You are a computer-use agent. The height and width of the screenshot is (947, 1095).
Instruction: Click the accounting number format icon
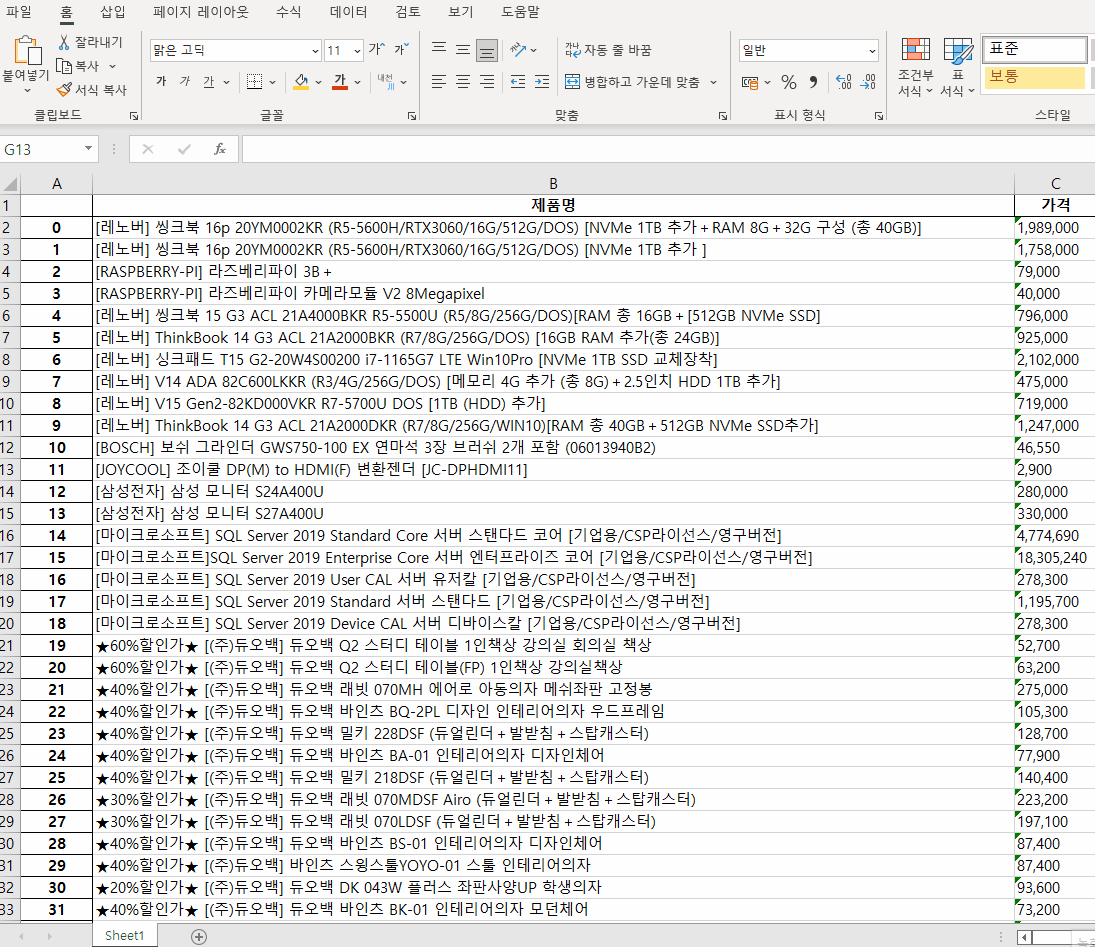point(750,82)
